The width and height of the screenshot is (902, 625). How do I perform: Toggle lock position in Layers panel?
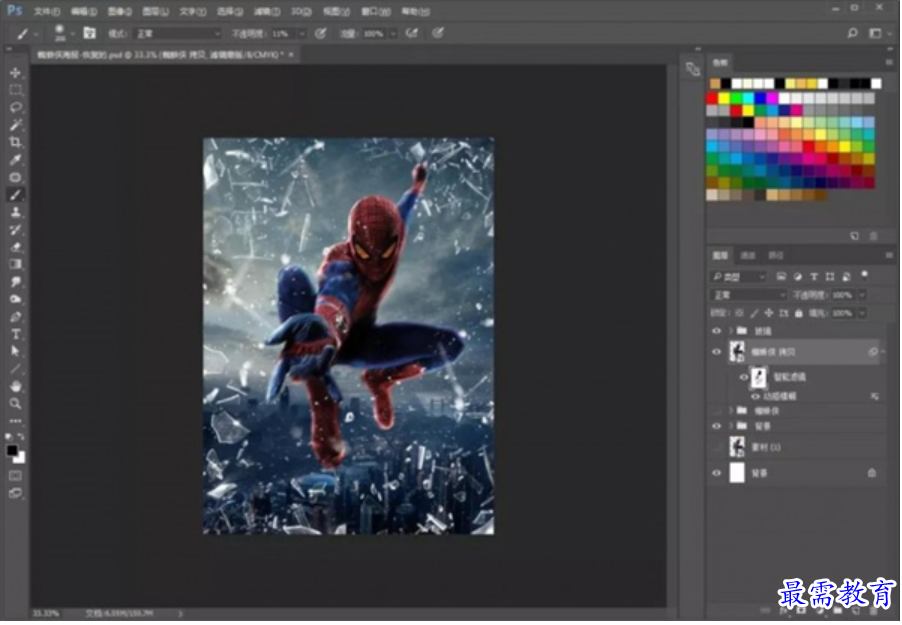coord(769,313)
